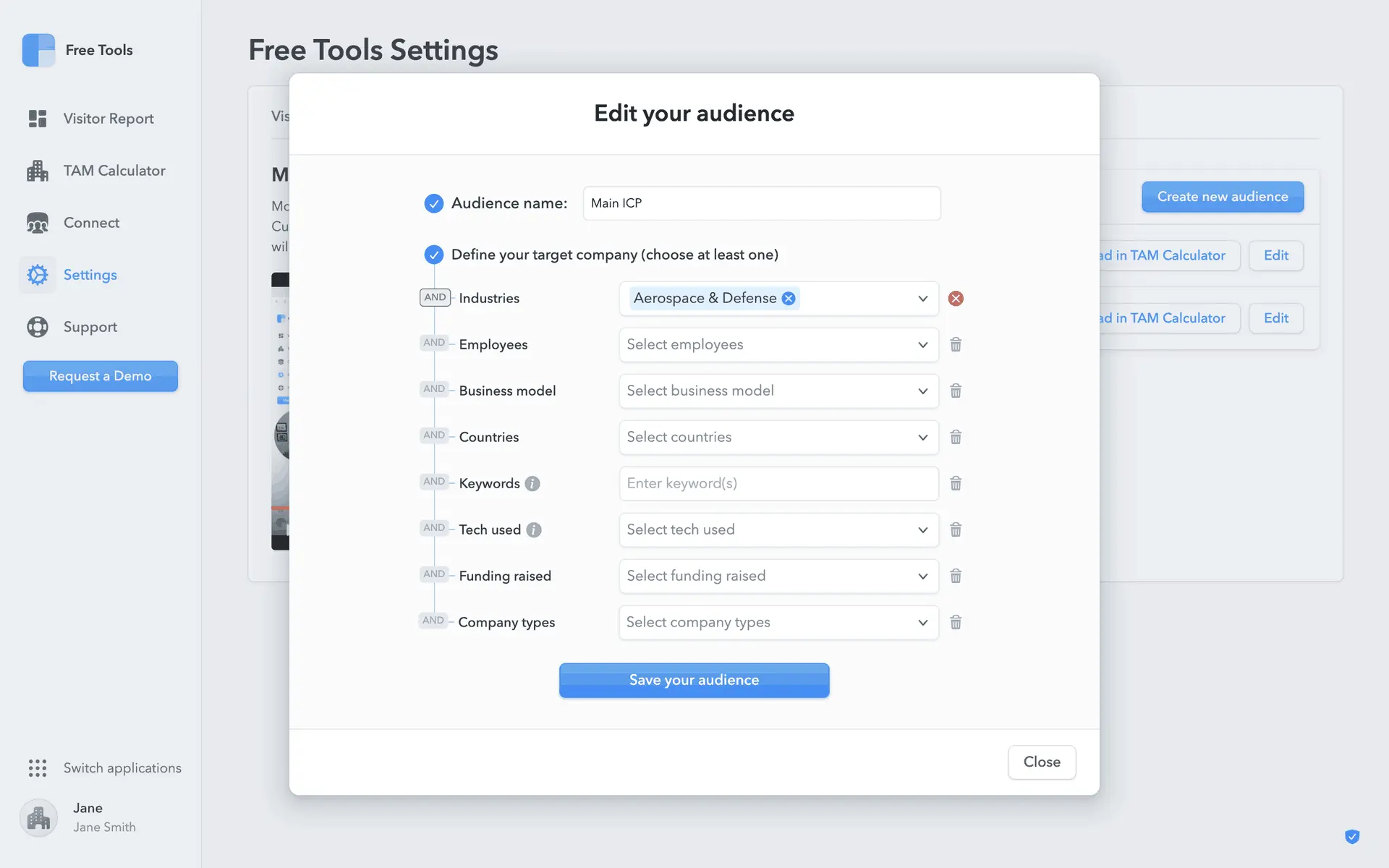Open the Select funding raised dropdown
Viewport: 1389px width, 868px height.
[x=778, y=576]
